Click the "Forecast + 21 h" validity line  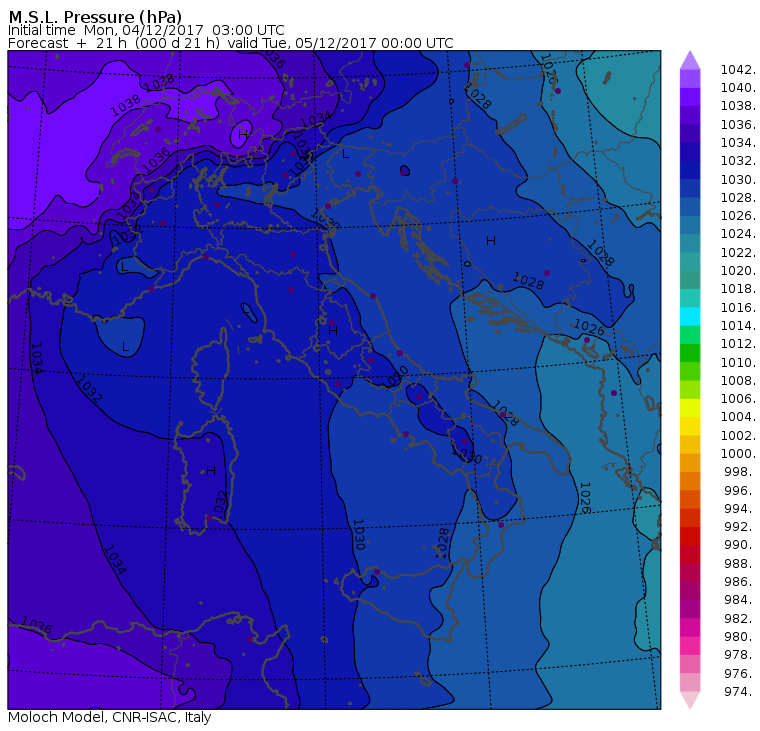point(231,43)
